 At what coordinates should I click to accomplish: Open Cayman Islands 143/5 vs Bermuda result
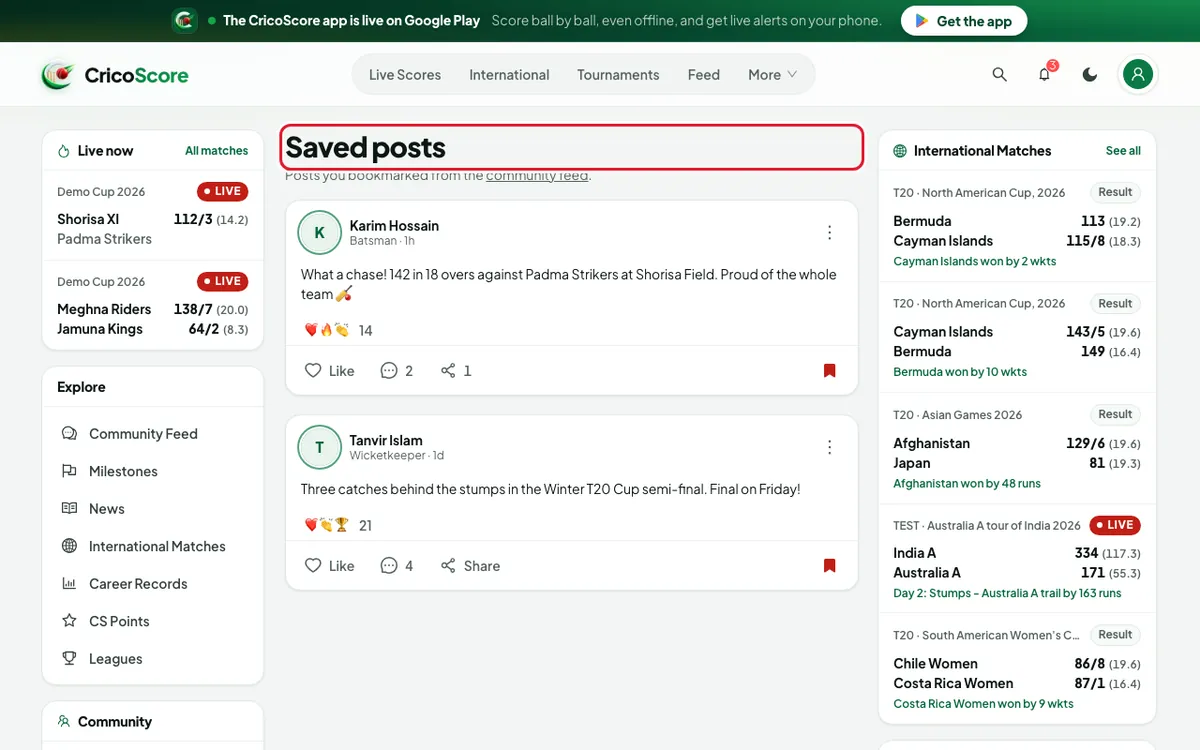[x=1017, y=337]
